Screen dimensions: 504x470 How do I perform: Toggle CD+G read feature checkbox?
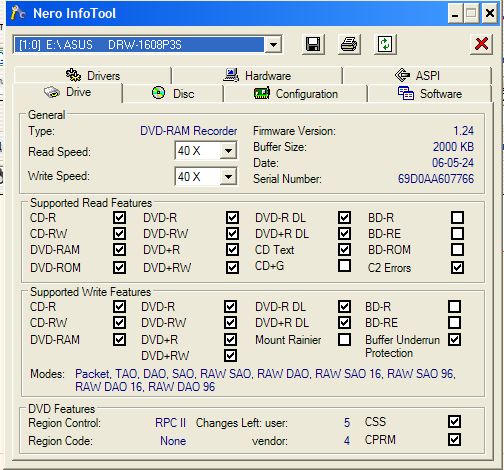[344, 266]
